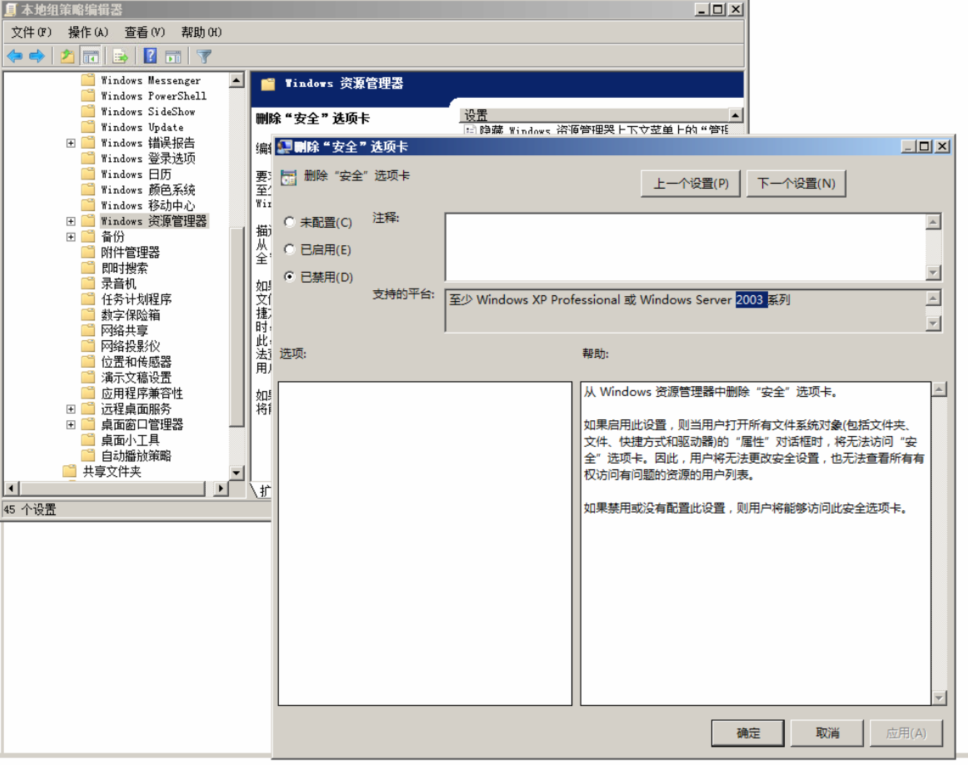Click the Windows Update folder icon

(x=89, y=127)
